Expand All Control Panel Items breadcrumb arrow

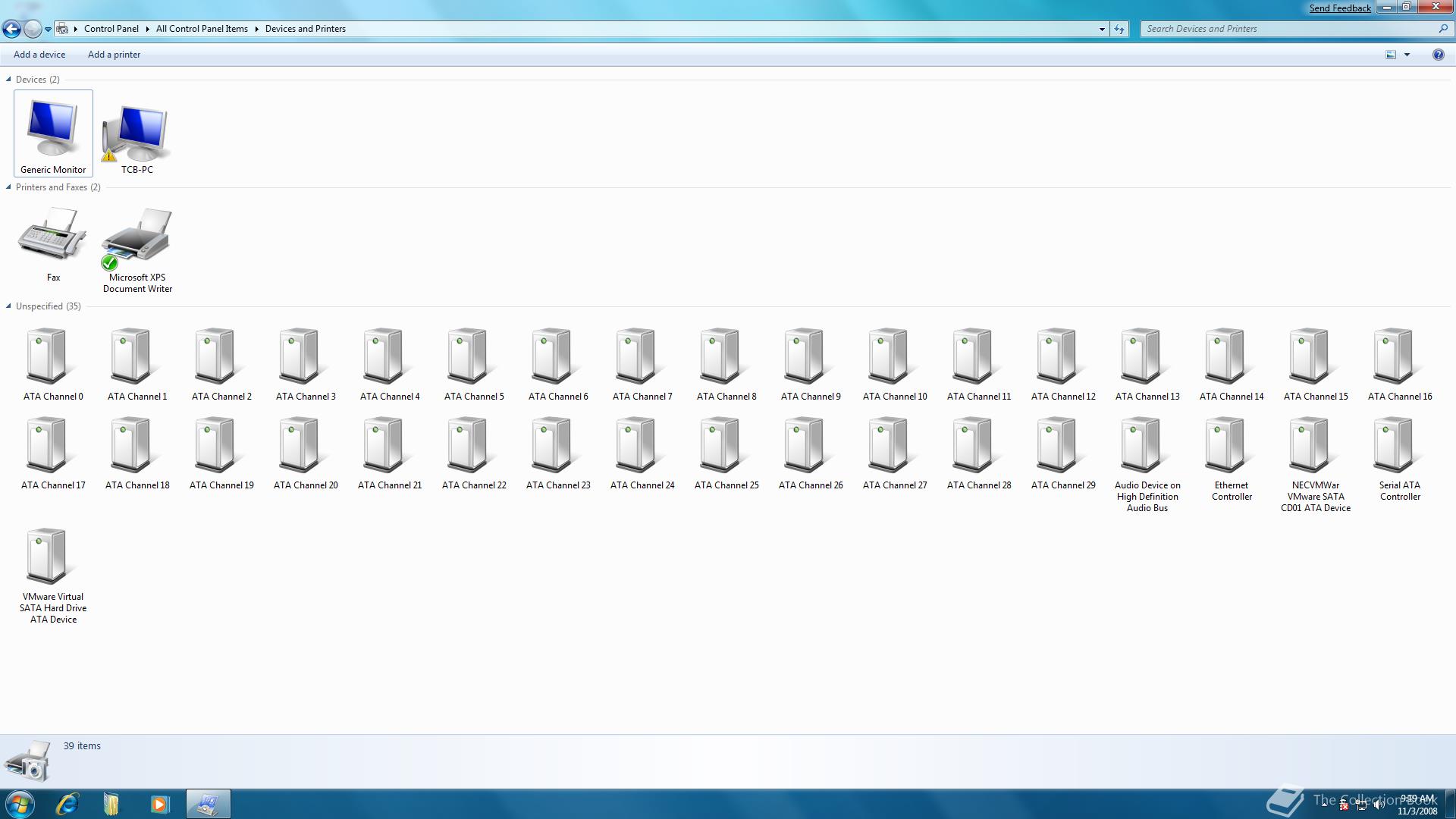tap(256, 29)
